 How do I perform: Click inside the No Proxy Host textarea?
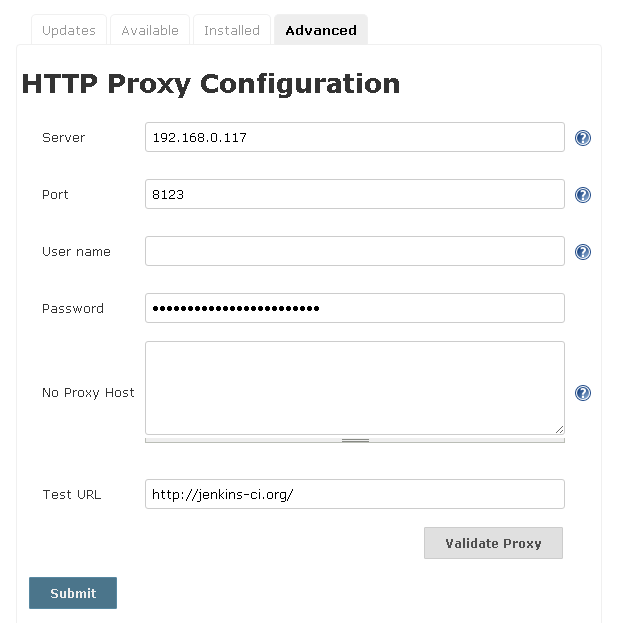coord(355,388)
